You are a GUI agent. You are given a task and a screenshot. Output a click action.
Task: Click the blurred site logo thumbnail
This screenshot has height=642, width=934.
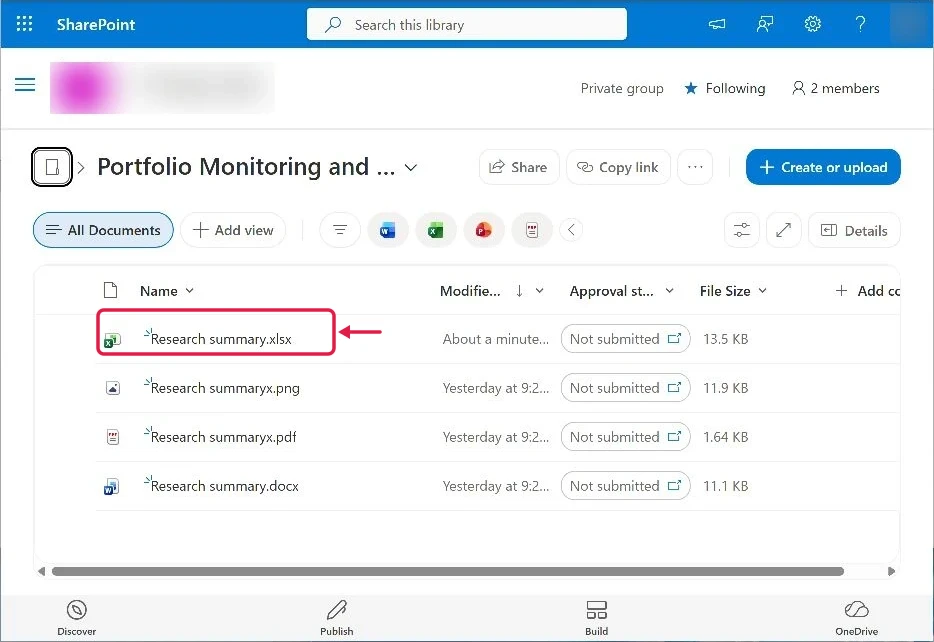(82, 88)
